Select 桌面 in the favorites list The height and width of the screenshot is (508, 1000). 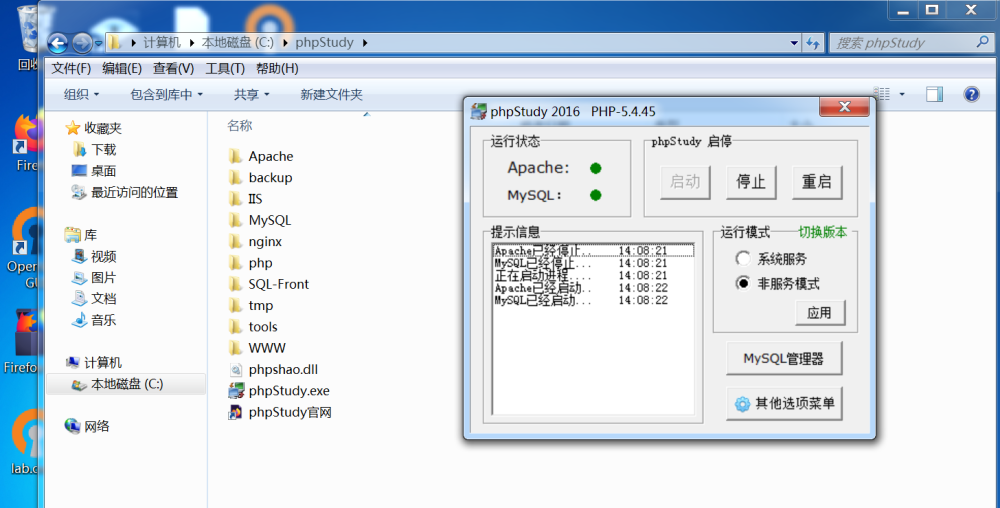103,171
